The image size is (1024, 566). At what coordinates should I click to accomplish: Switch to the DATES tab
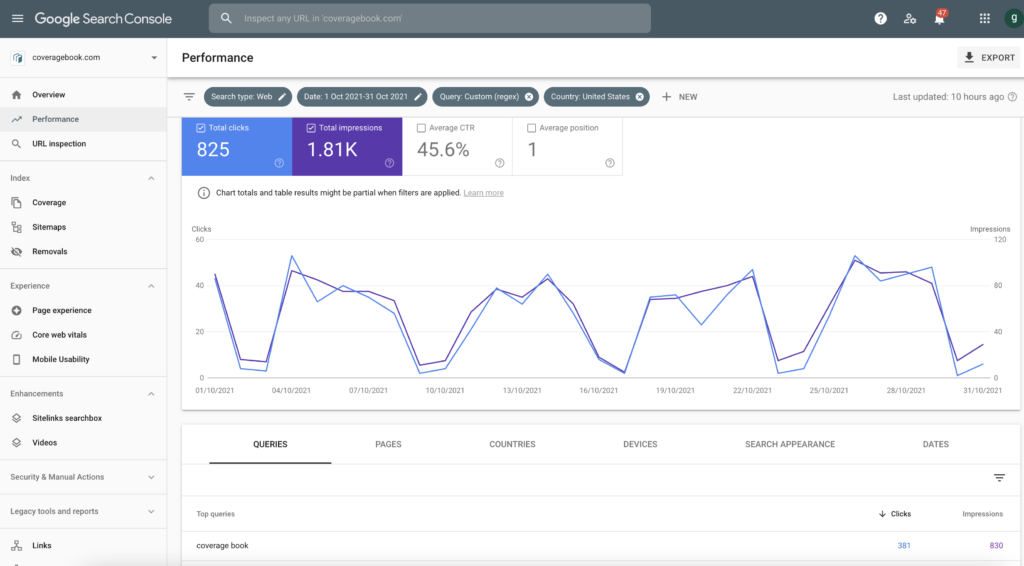click(936, 444)
